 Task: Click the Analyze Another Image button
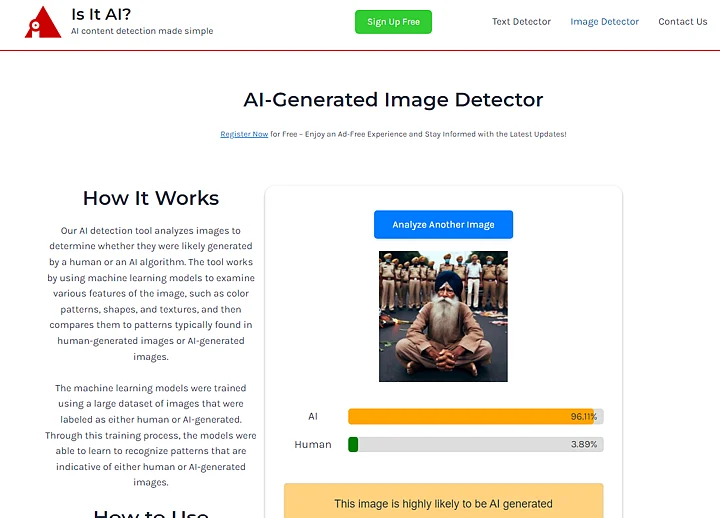pos(443,225)
